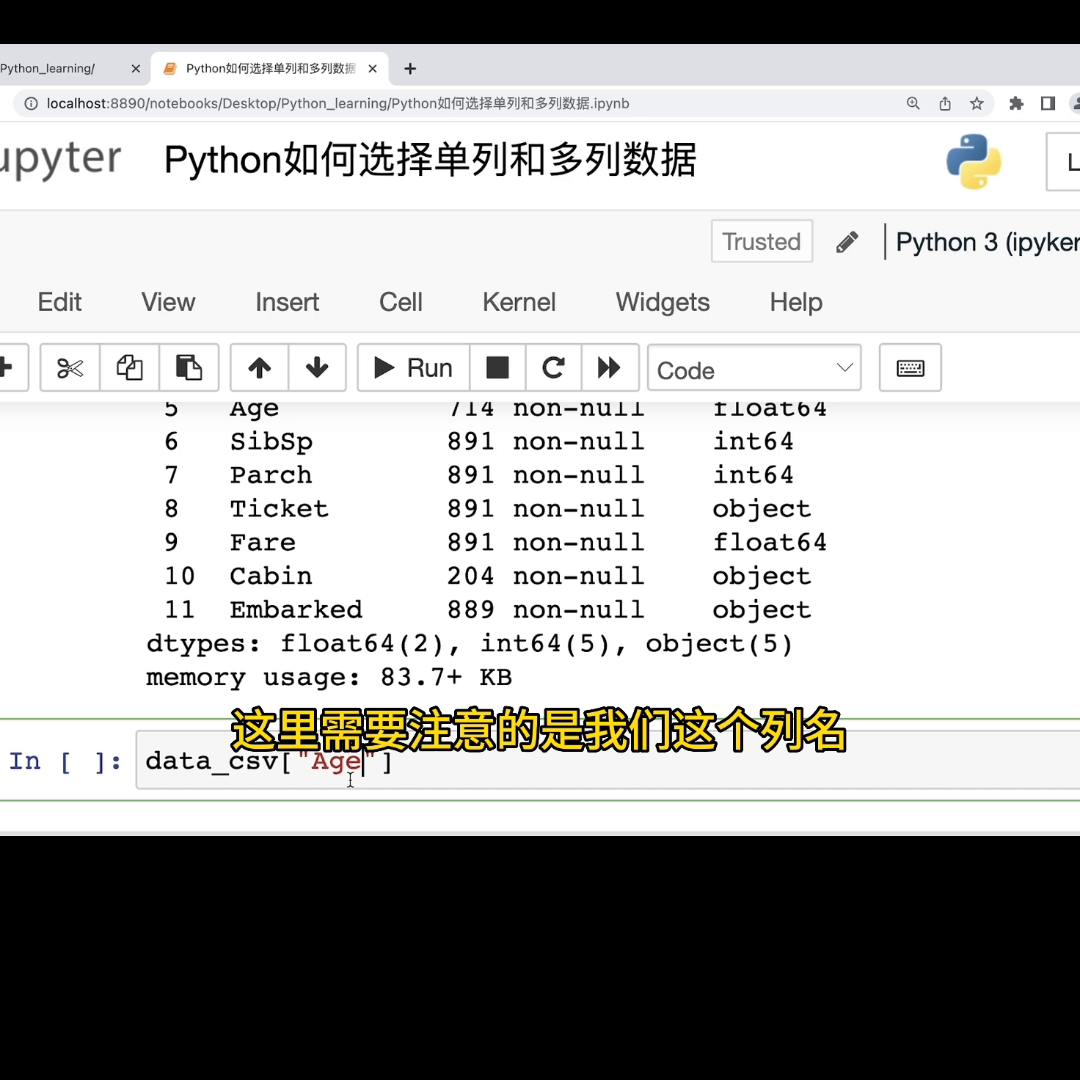Screen dimensions: 1080x1080
Task: Click the Python logo icon
Action: 973,162
